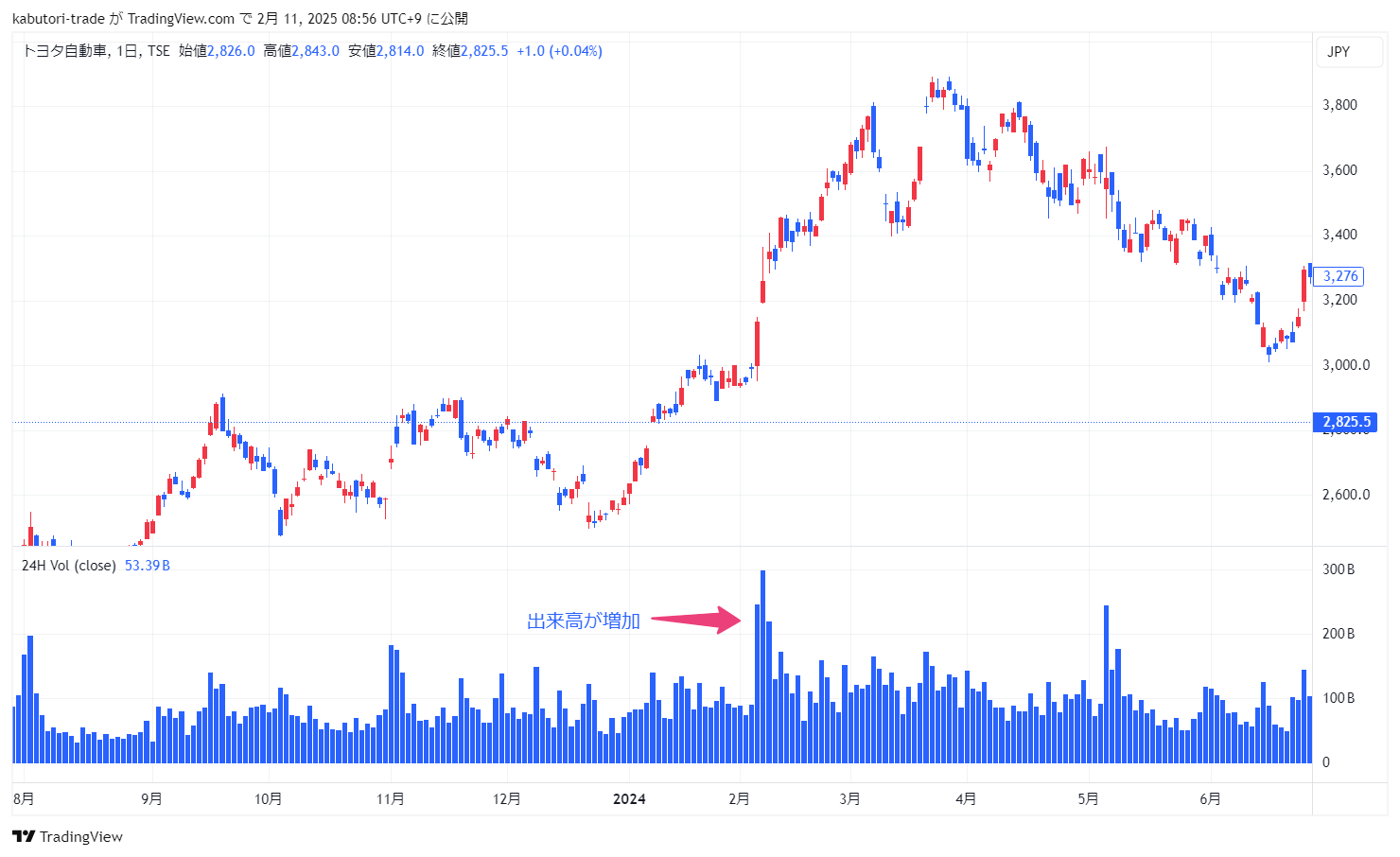Open the TradingView logo link at the bottom
The height and width of the screenshot is (857, 1400).
67,836
